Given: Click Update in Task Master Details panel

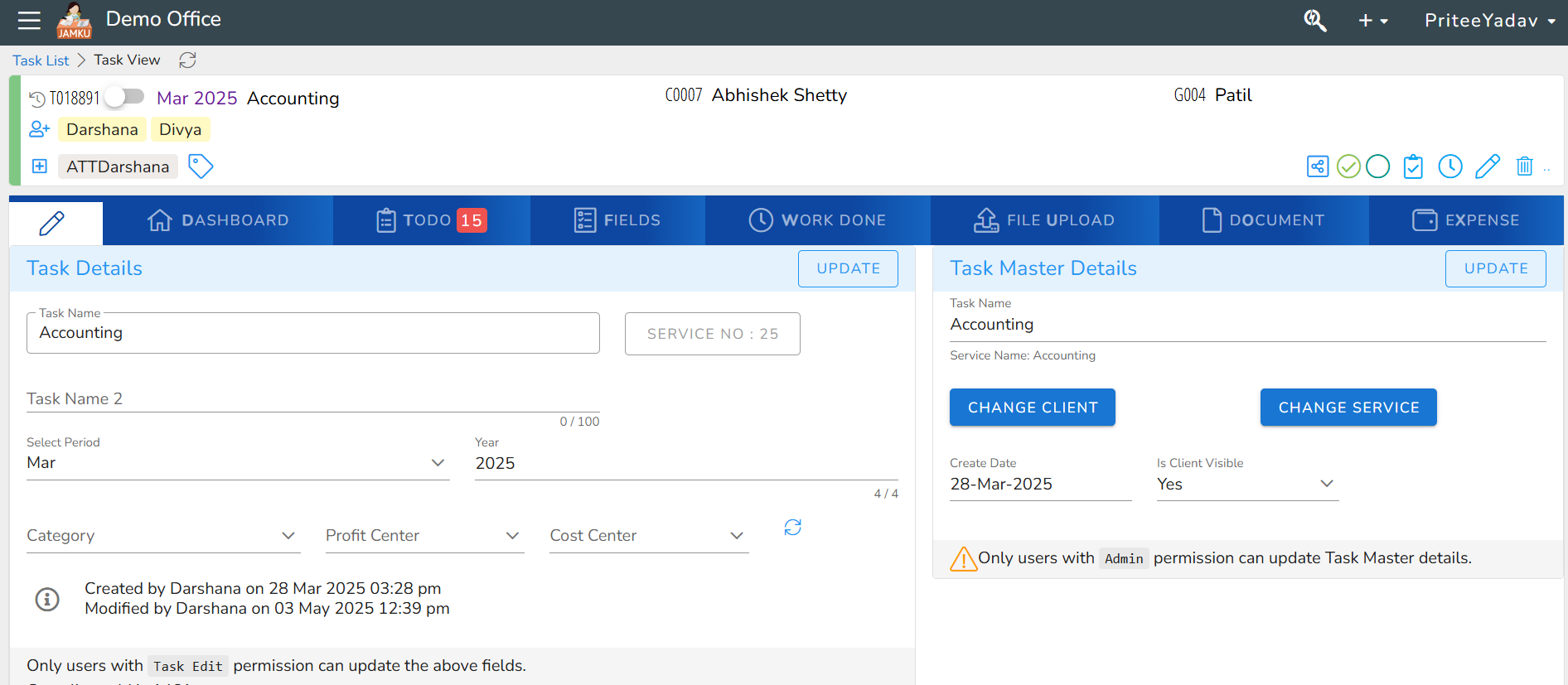Looking at the screenshot, I should pos(1496,268).
